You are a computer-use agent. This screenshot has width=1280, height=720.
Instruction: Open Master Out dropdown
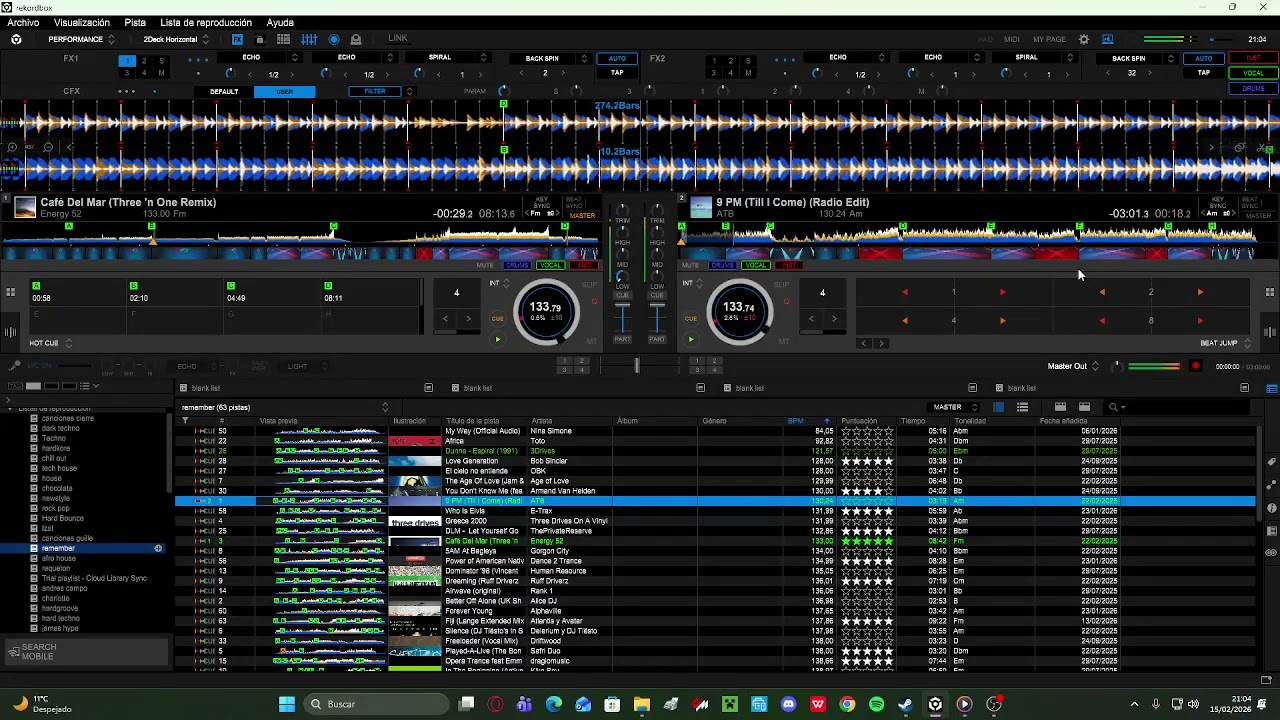(1073, 366)
